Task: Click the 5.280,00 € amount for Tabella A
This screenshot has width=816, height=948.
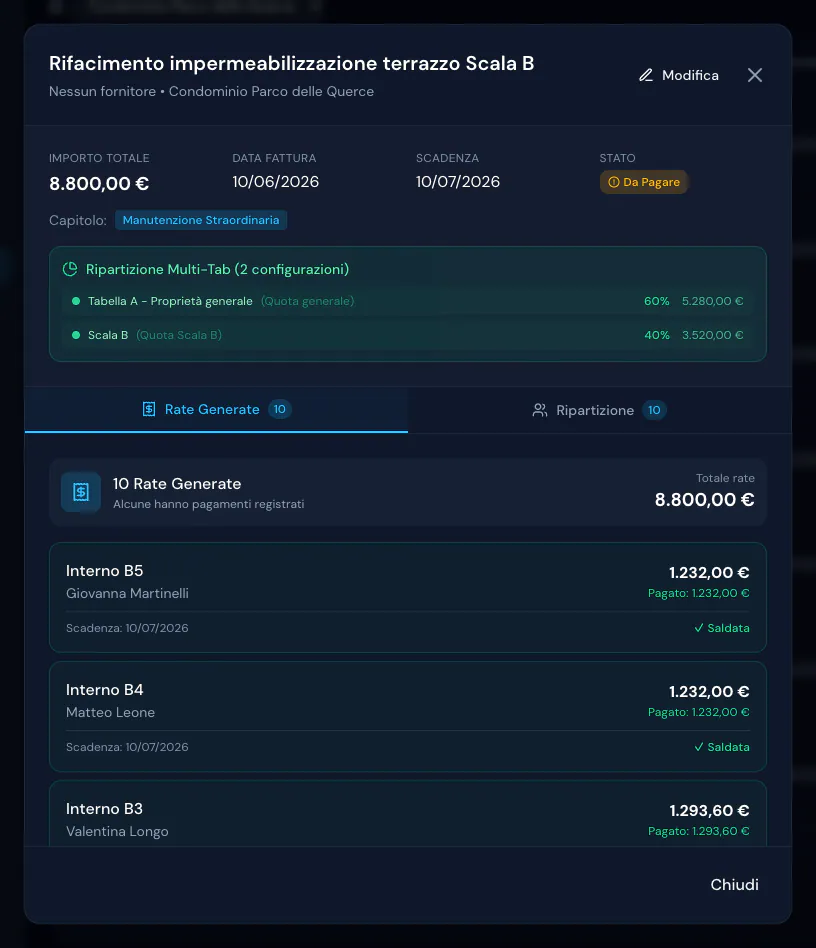Action: [713, 301]
